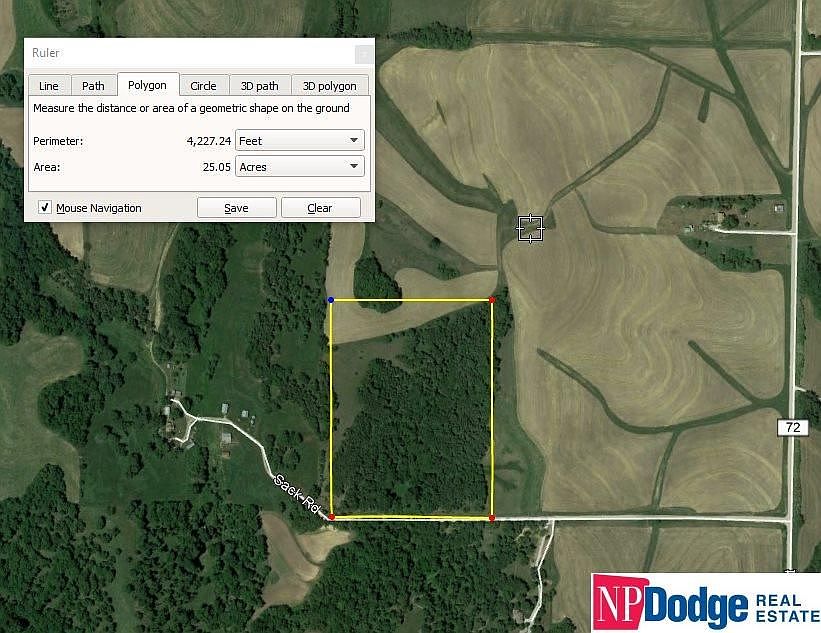
Task: Select the Circle tab
Action: click(x=204, y=86)
